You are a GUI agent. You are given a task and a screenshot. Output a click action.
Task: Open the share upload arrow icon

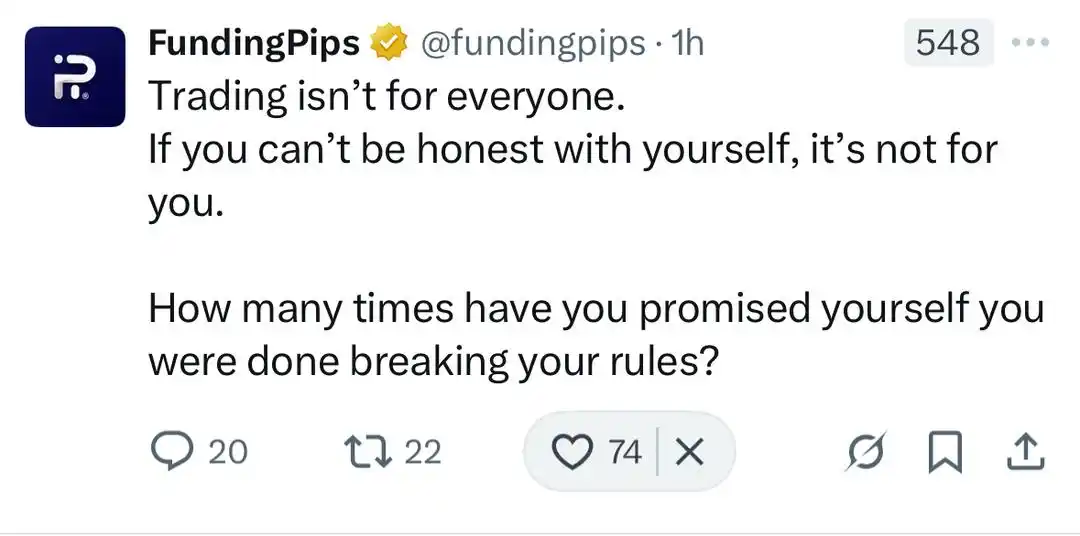pyautogui.click(x=1027, y=453)
